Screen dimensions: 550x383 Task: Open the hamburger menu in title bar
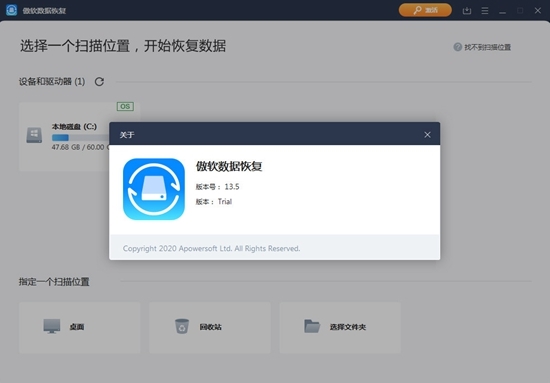click(485, 11)
